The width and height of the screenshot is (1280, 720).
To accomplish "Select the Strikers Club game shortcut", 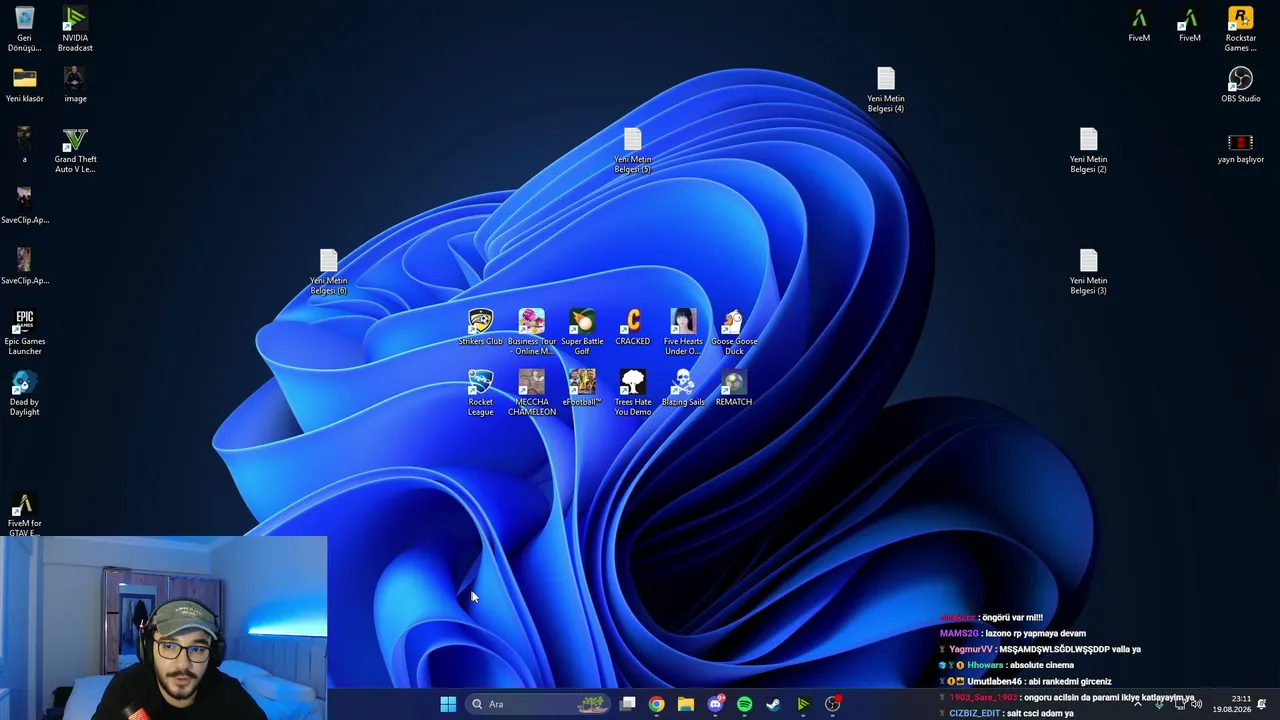I will (480, 328).
